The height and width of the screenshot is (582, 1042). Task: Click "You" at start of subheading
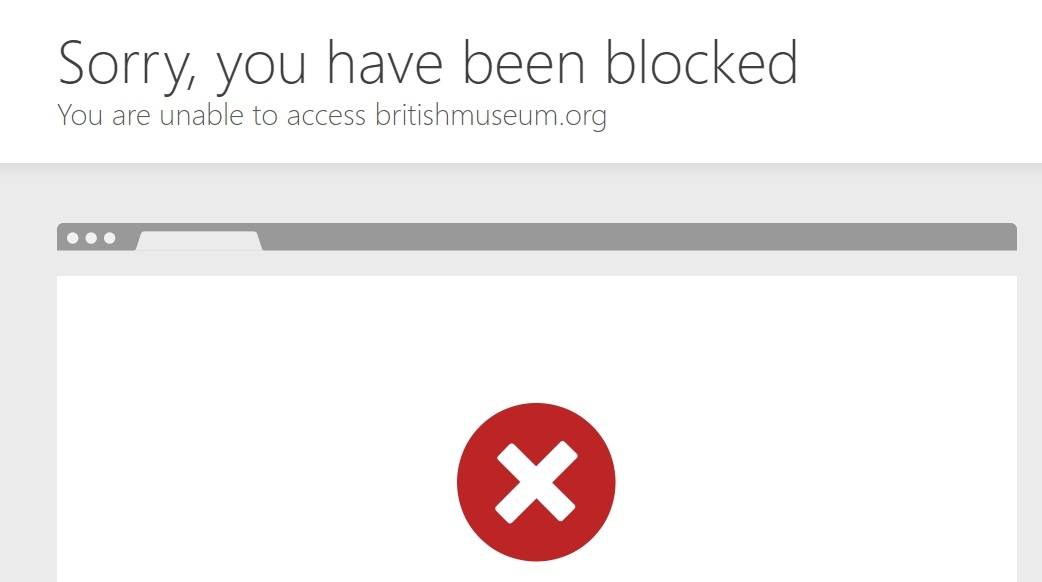coord(80,115)
